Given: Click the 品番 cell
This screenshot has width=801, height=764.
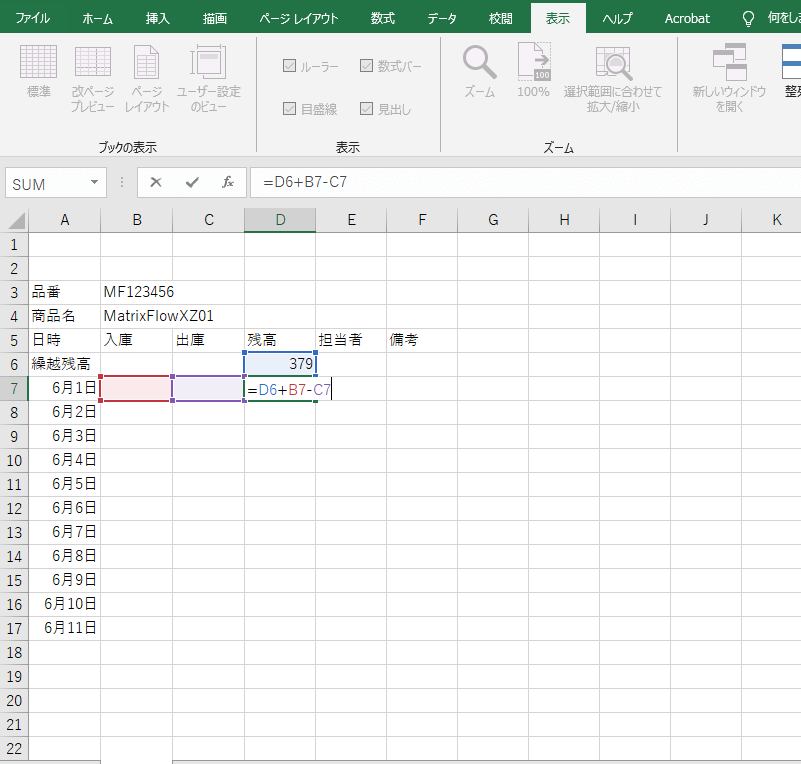Looking at the screenshot, I should (x=64, y=292).
